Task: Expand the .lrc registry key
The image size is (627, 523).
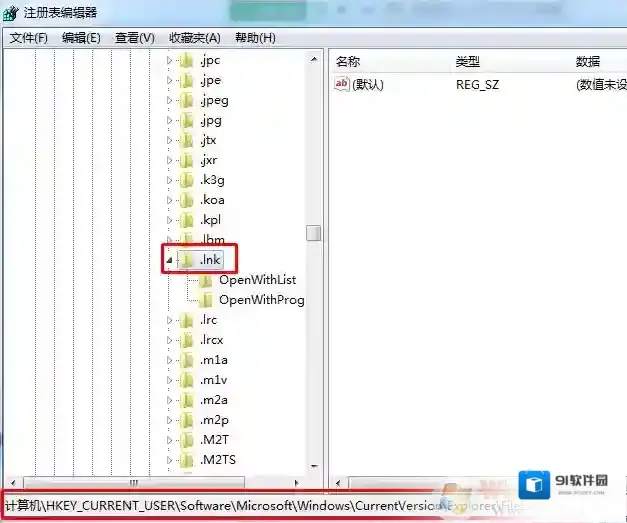Action: (x=170, y=320)
